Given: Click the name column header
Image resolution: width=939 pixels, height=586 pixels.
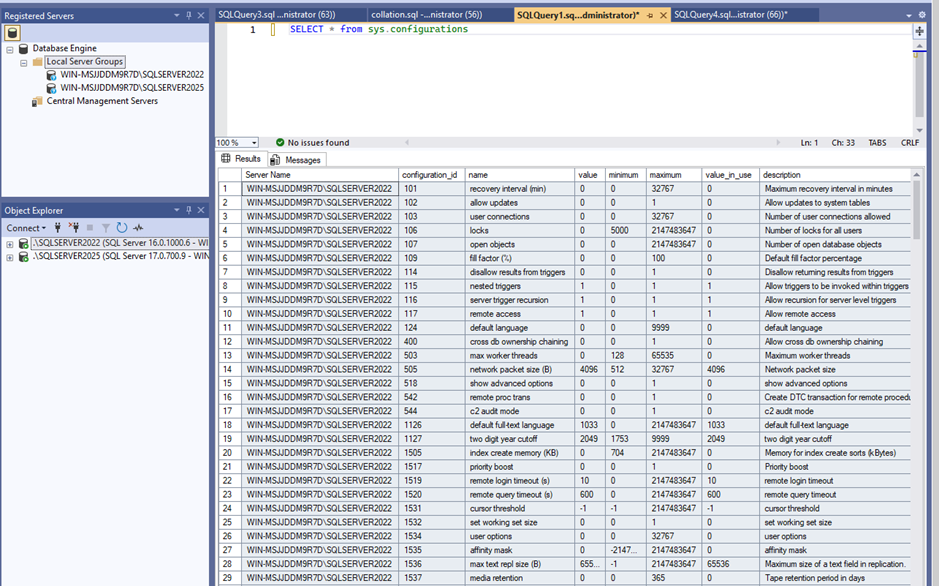Looking at the screenshot, I should click(x=520, y=175).
